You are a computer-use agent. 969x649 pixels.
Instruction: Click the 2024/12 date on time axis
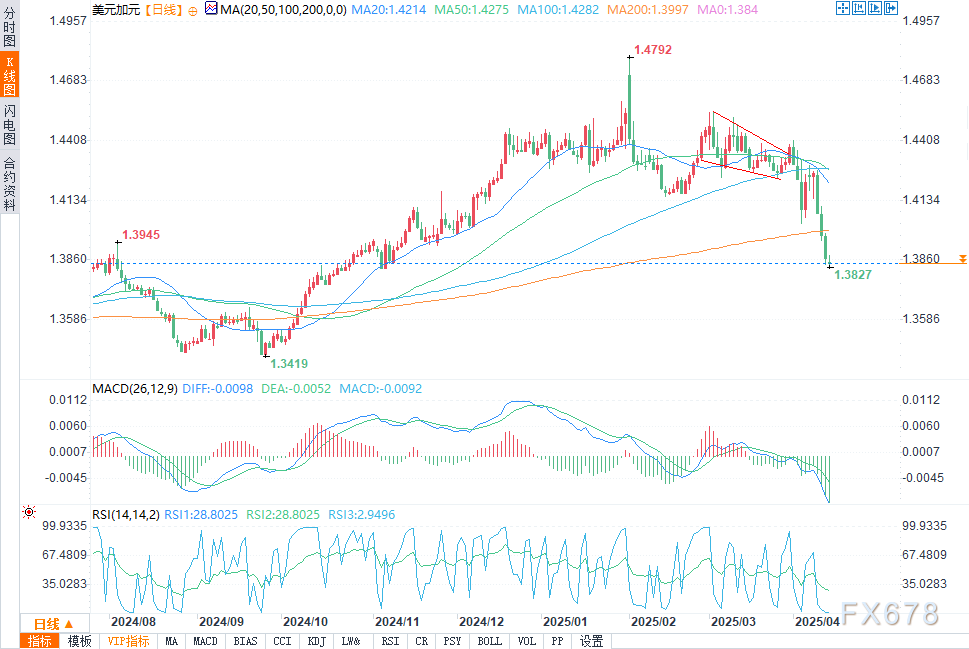click(481, 622)
